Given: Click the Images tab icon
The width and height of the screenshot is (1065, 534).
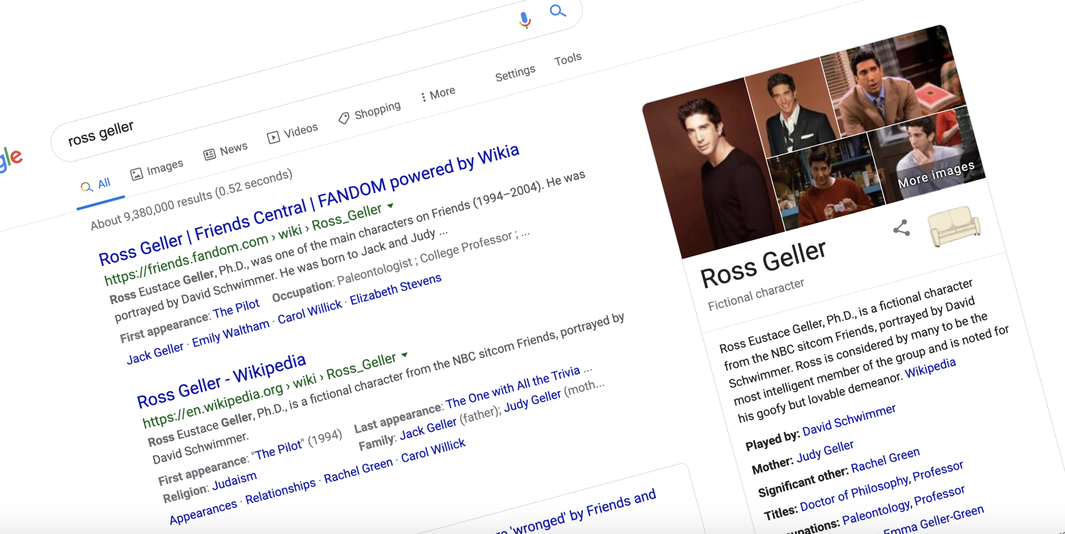Looking at the screenshot, I should click(x=137, y=174).
